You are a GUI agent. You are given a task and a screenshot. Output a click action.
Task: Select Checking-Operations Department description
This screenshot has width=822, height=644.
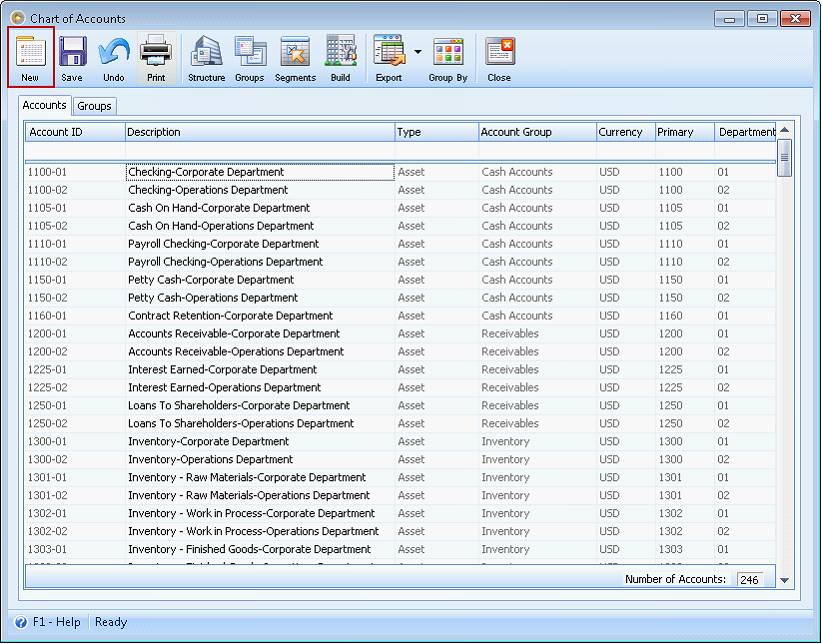208,190
